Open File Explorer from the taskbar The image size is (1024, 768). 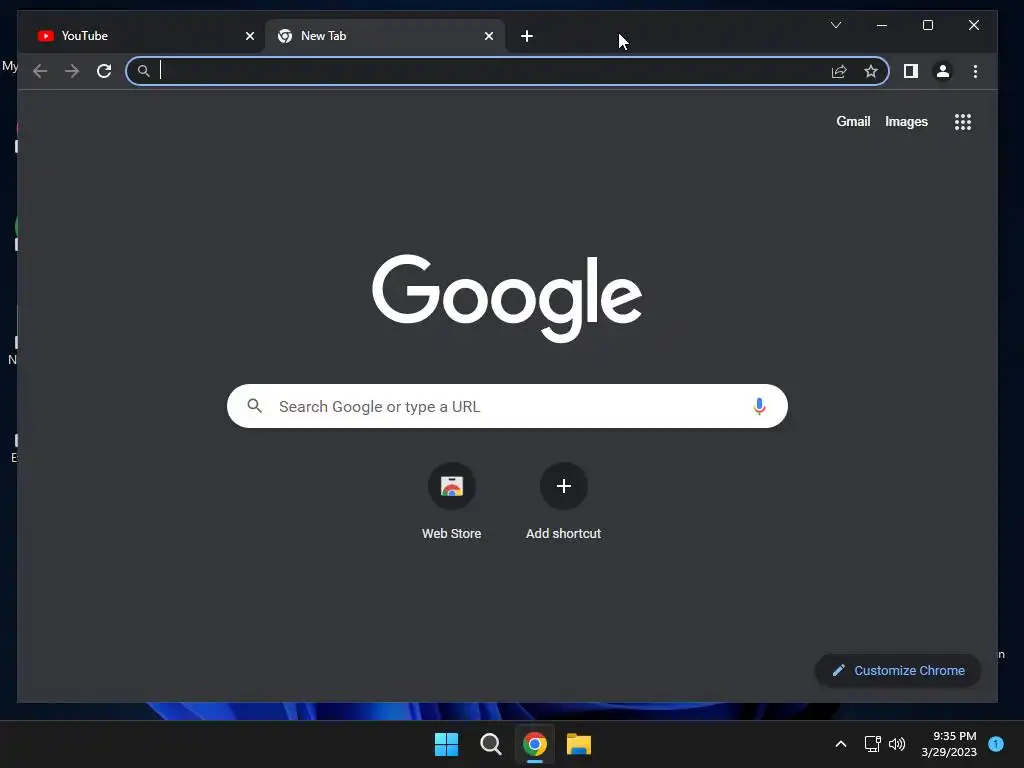(579, 744)
